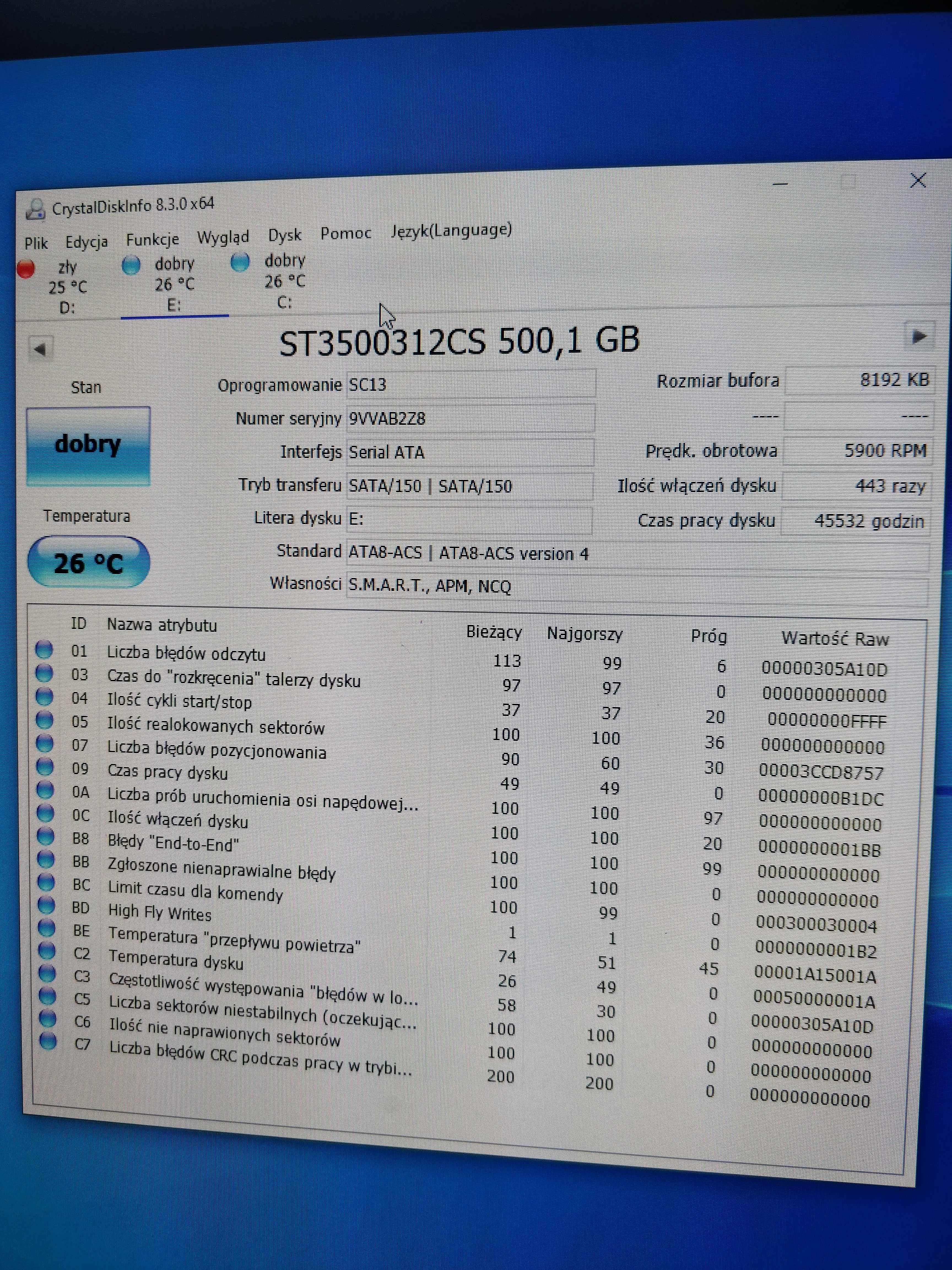Click status orb for attribute 0C włączeń dysku
The height and width of the screenshot is (1270, 952).
point(45,814)
